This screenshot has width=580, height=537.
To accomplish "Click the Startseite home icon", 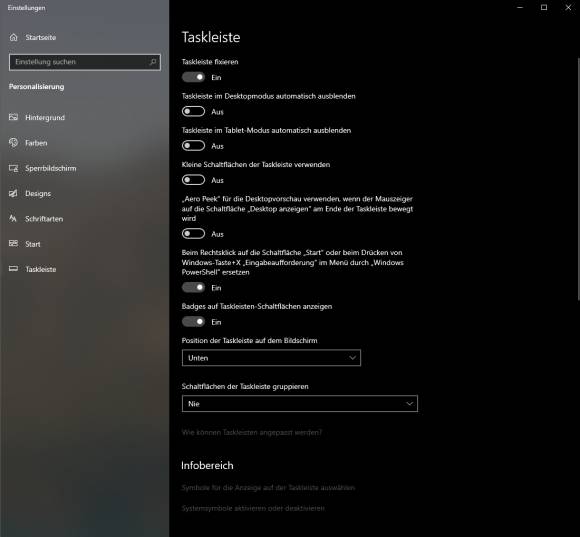I will point(14,37).
